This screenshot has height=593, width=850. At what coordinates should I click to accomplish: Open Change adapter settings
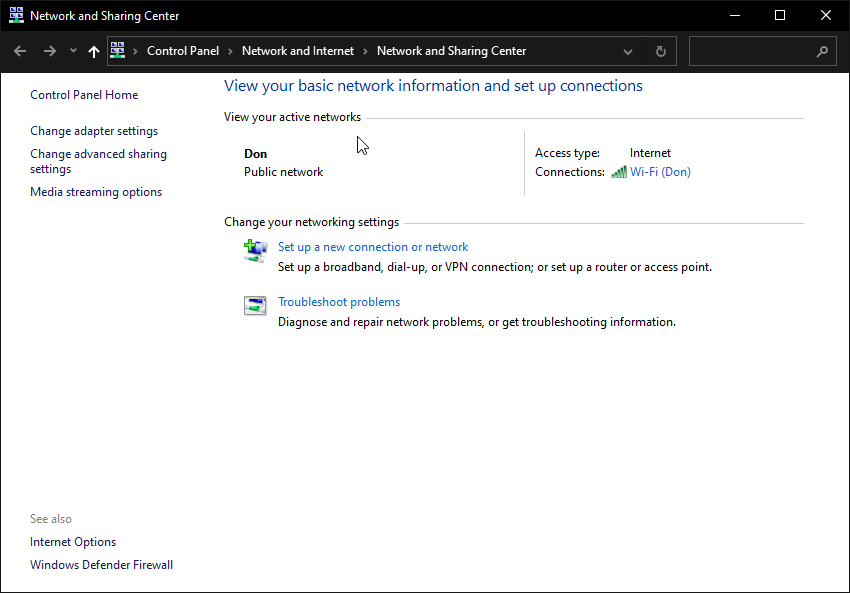tap(94, 131)
